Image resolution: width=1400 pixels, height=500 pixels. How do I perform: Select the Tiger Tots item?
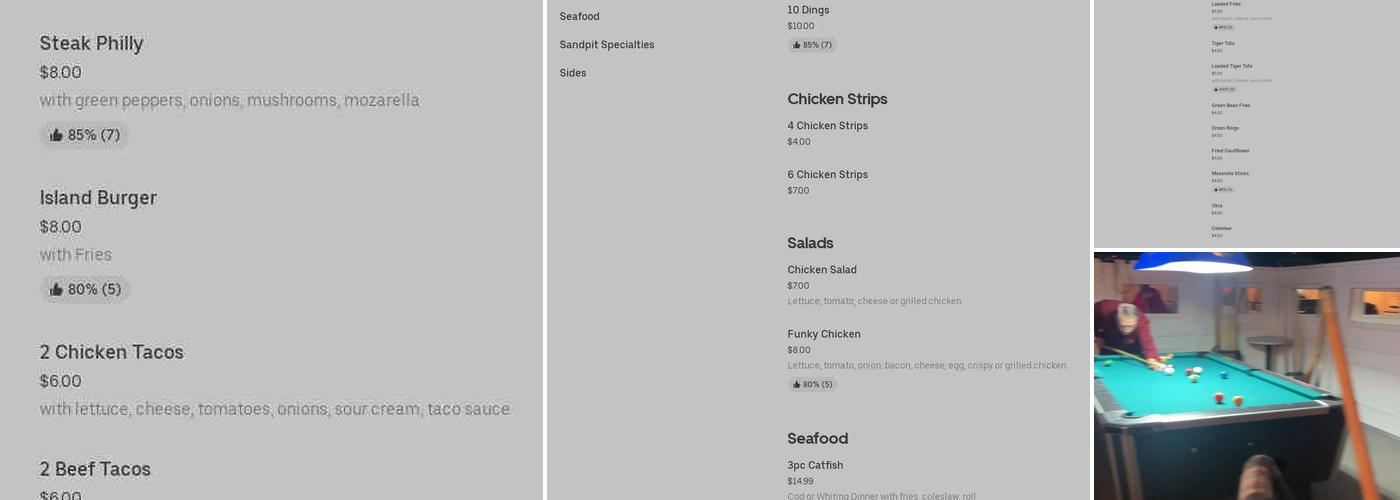[1223, 43]
